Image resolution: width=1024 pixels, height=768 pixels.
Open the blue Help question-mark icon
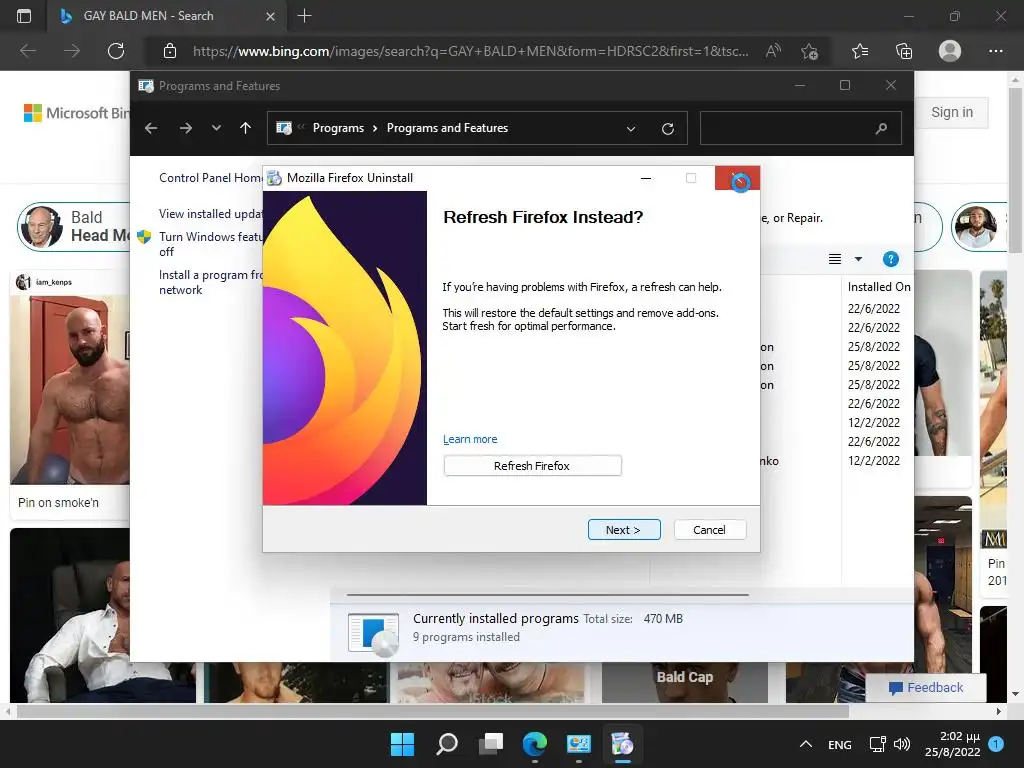pos(891,259)
